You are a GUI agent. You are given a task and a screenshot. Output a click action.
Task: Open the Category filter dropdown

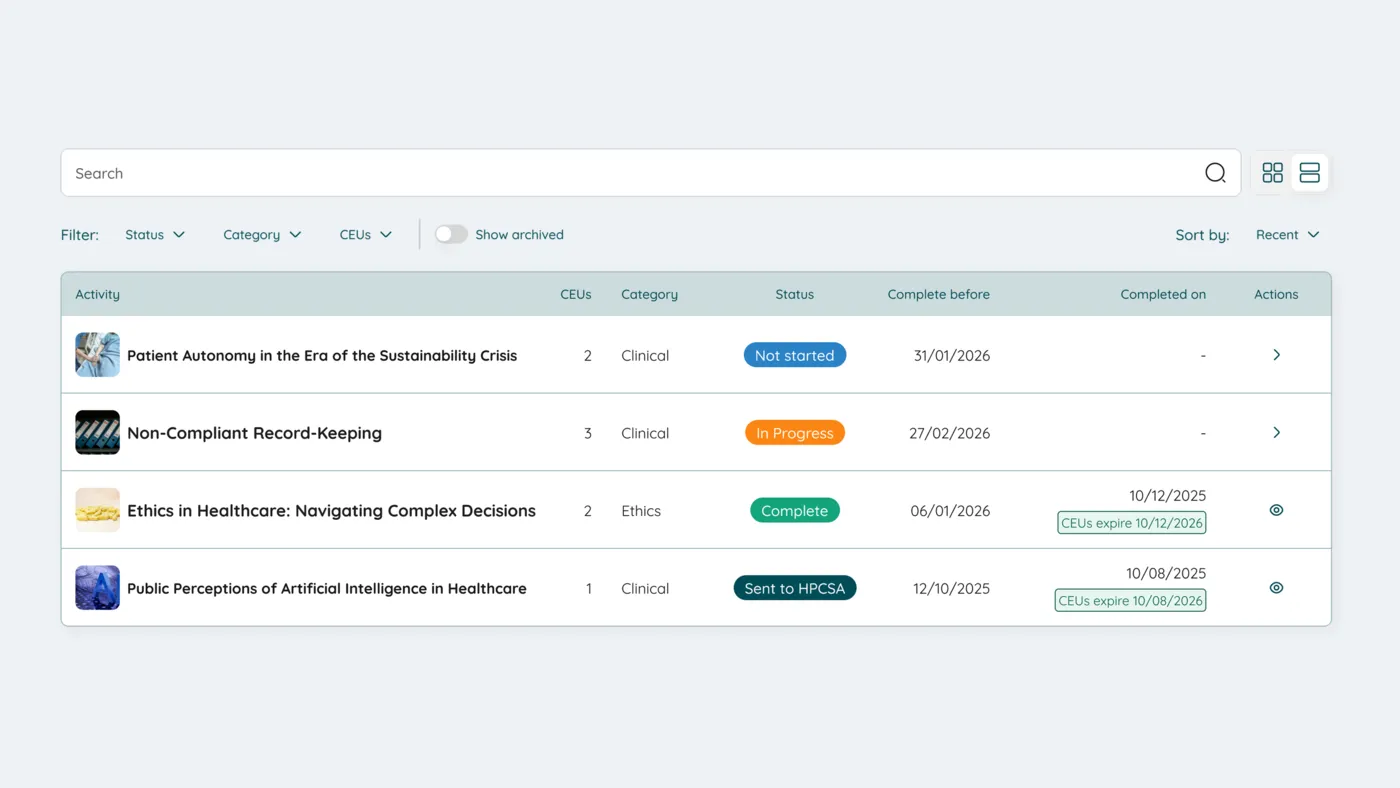[262, 235]
